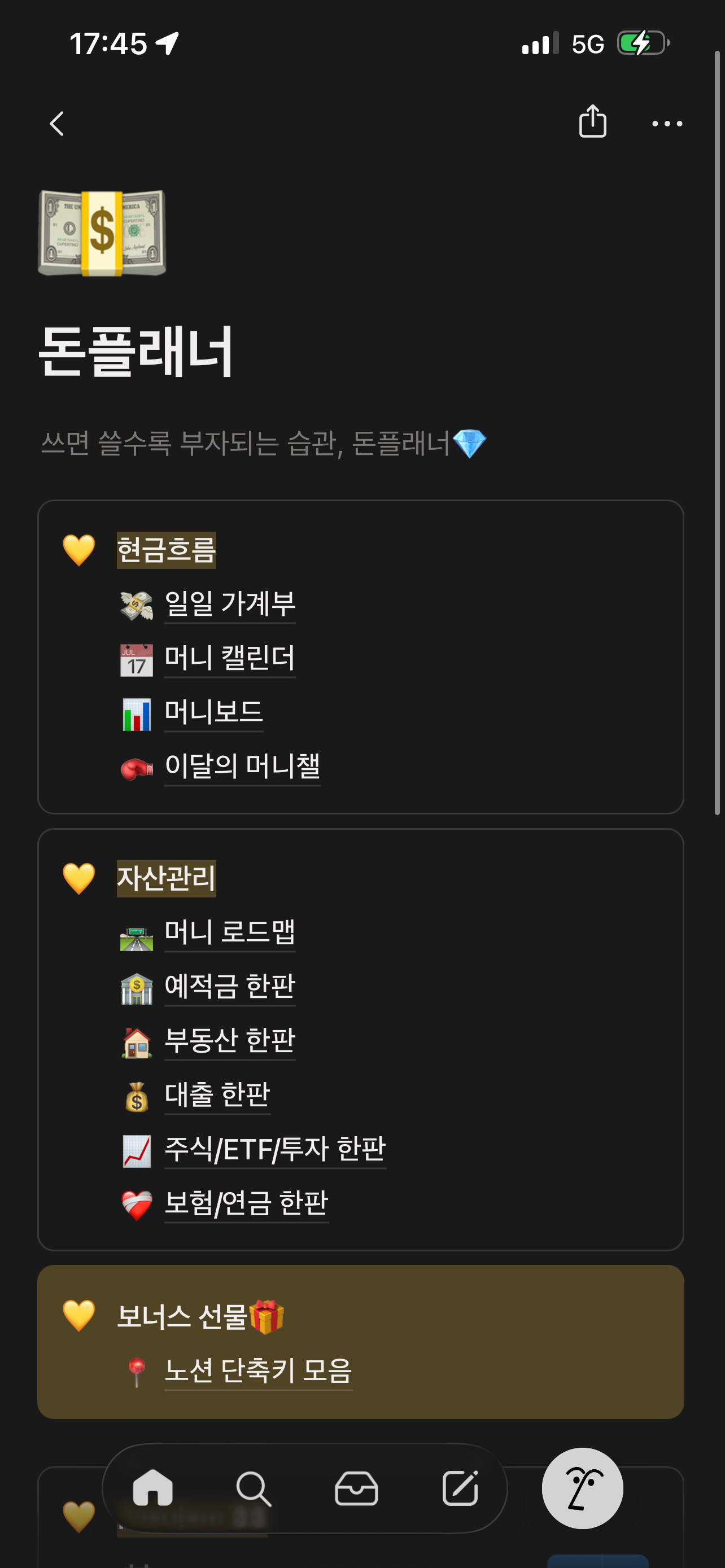This screenshot has height=1568, width=725.
Task: Select the 머니 로드맵 page
Action: 229,932
